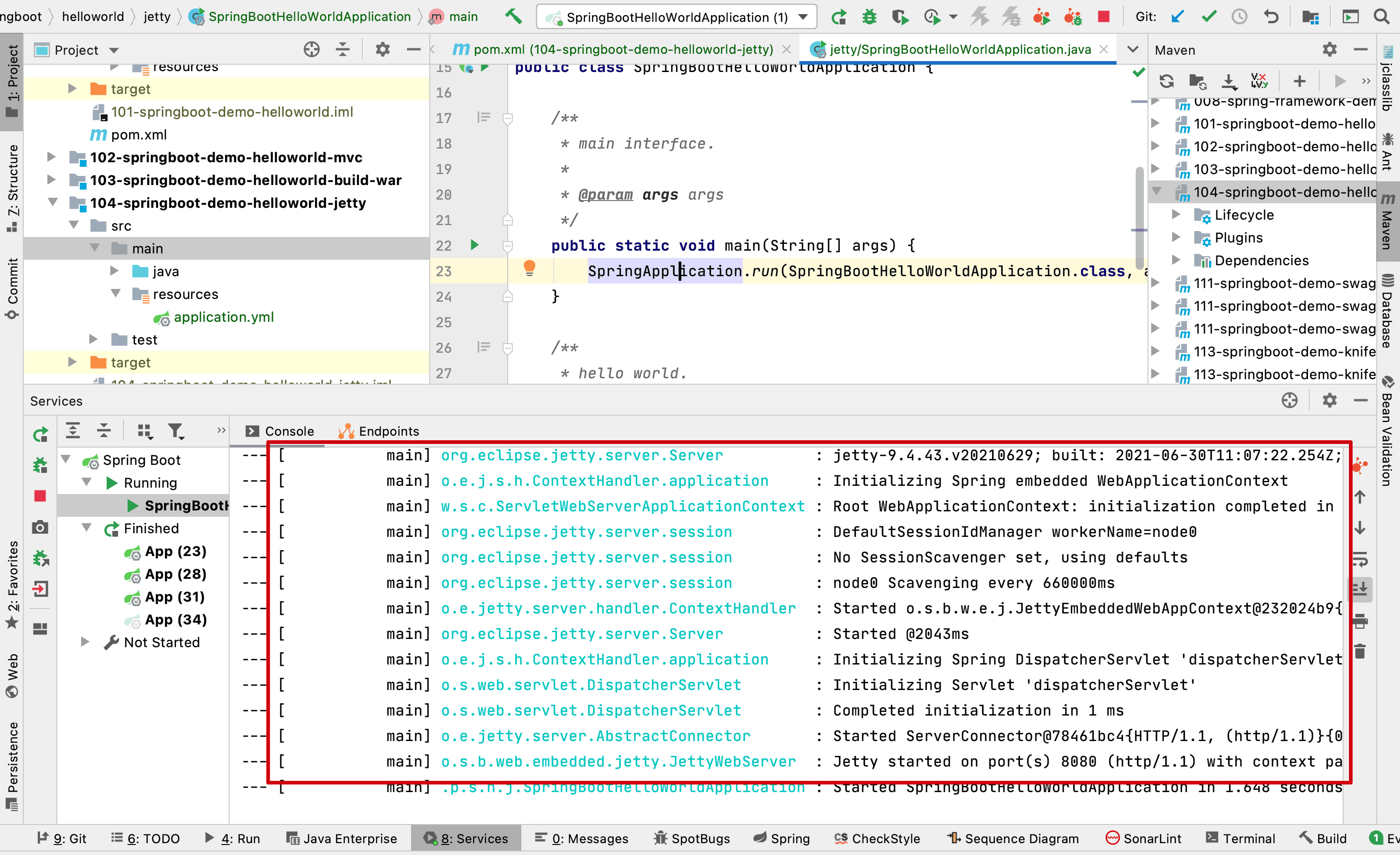
Task: Click the yellow intention lightbulb on line 23
Action: (529, 268)
